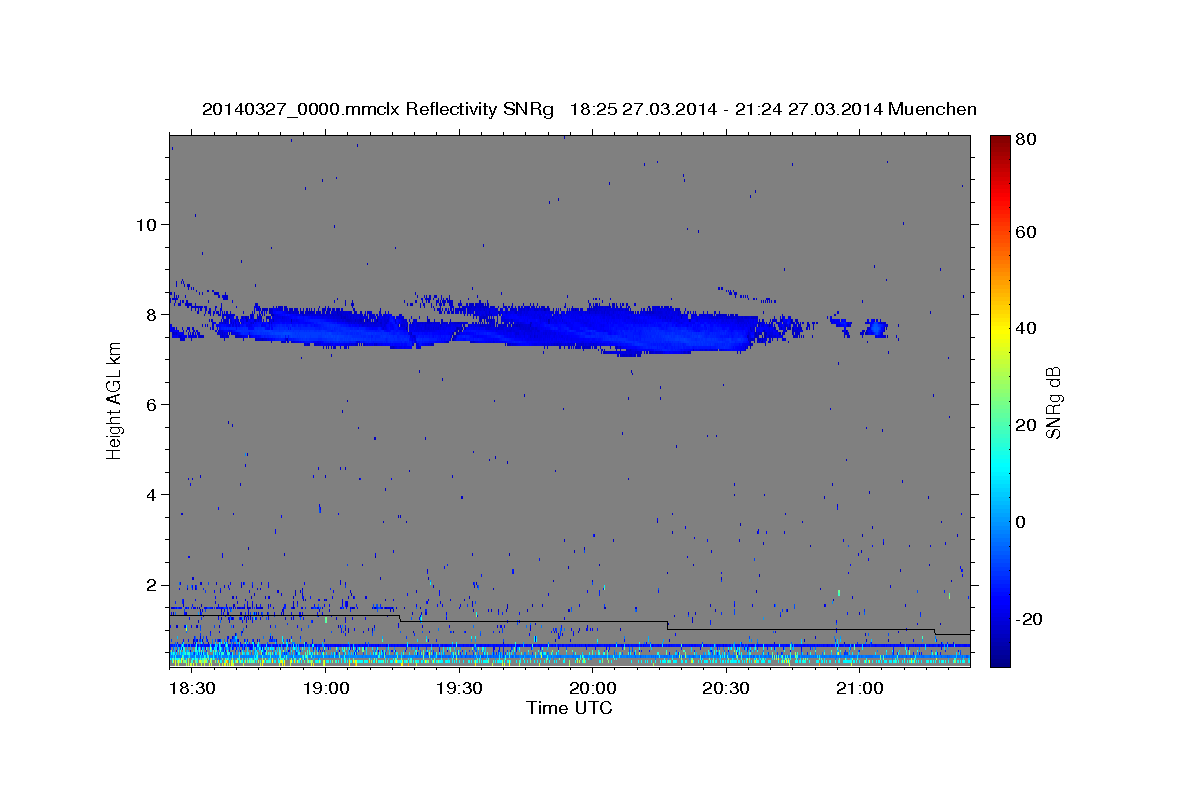Click the colorbar value 20
Viewport: 1200px width, 800px height.
click(1026, 425)
